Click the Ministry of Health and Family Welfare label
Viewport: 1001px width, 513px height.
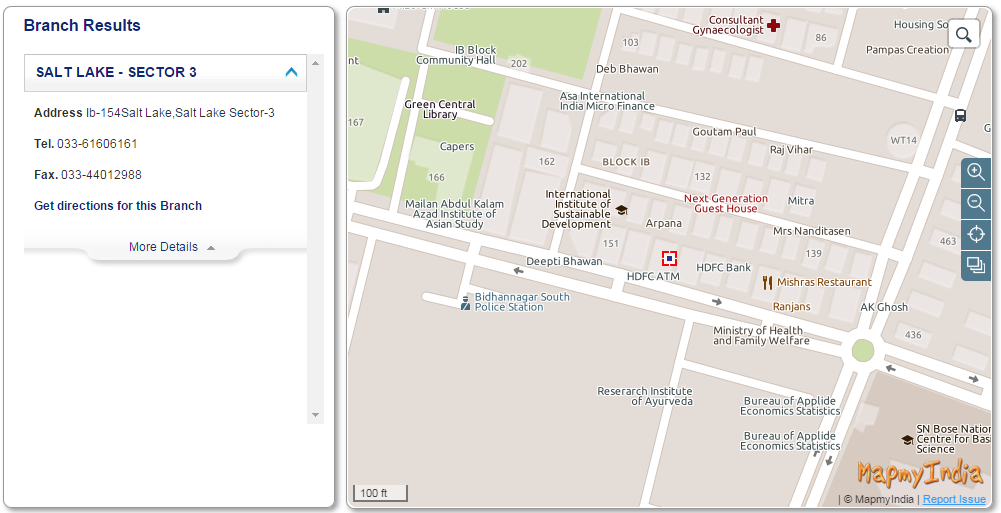coord(761,336)
